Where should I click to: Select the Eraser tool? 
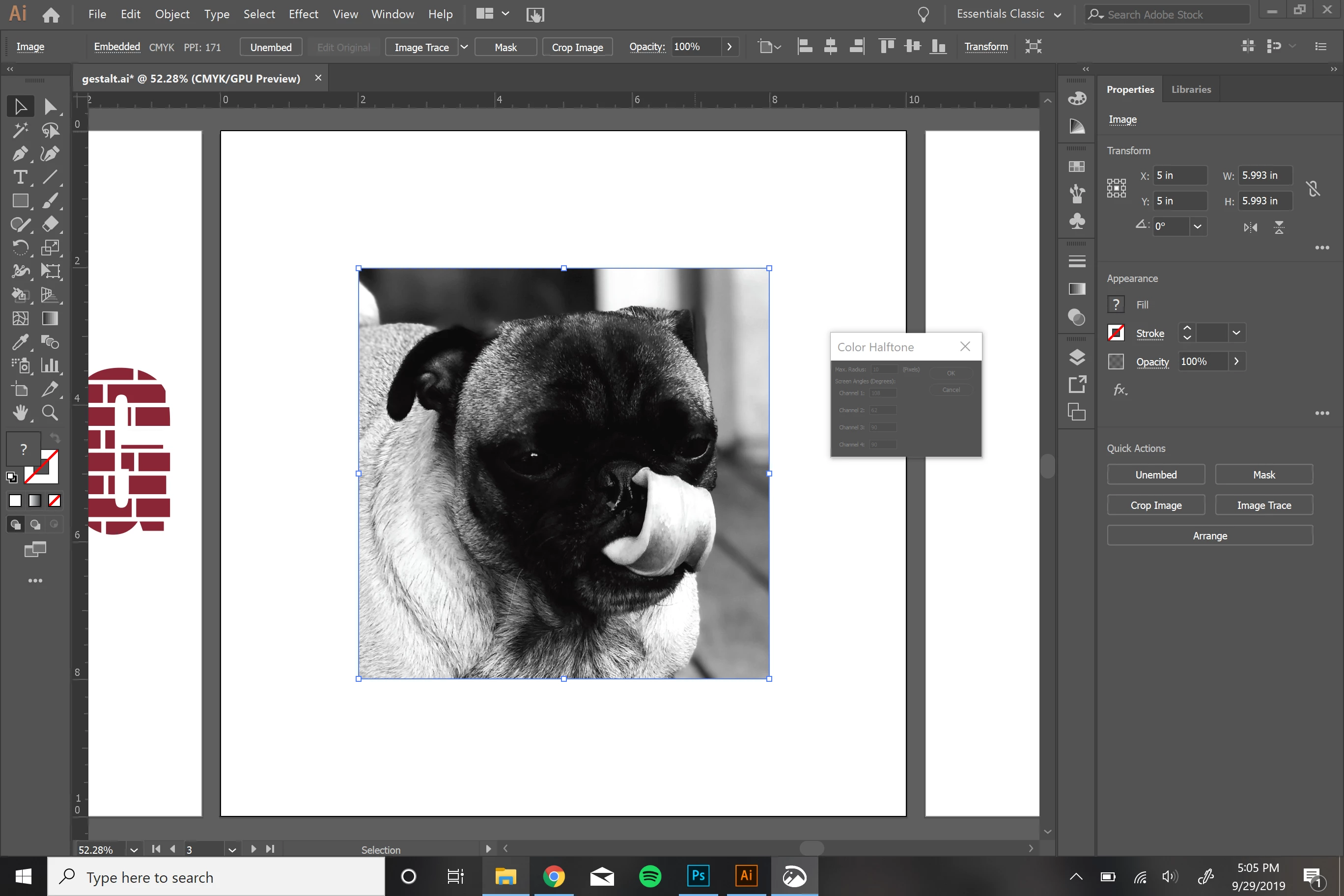coord(50,224)
